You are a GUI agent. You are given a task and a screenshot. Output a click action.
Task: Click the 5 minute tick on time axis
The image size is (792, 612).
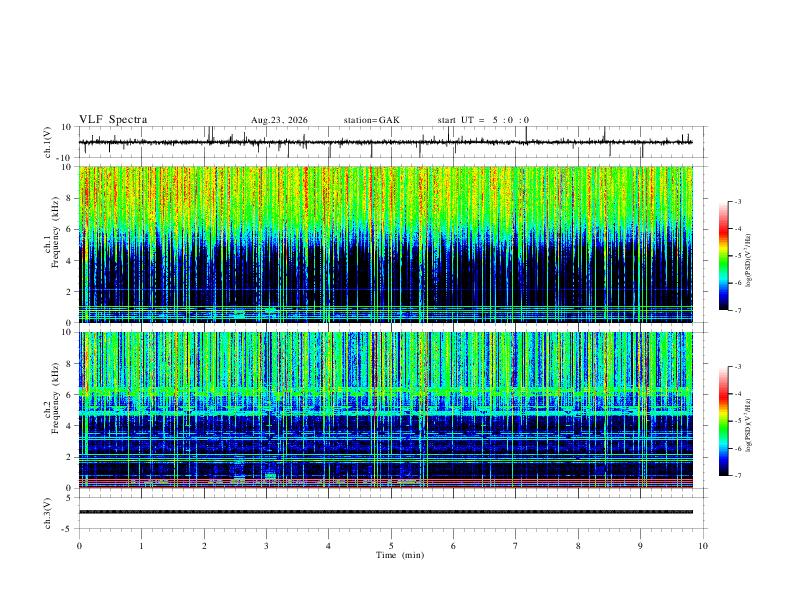pos(391,546)
